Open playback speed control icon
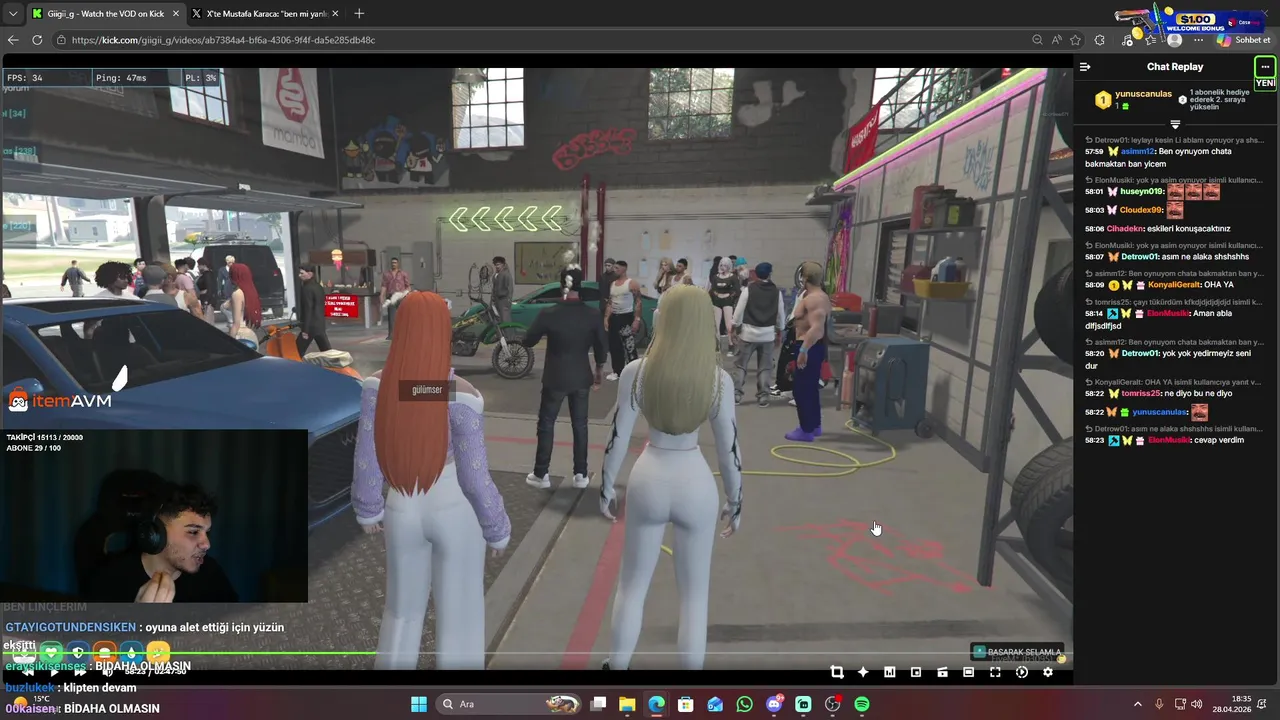This screenshot has height=720, width=1280. (x=1021, y=672)
